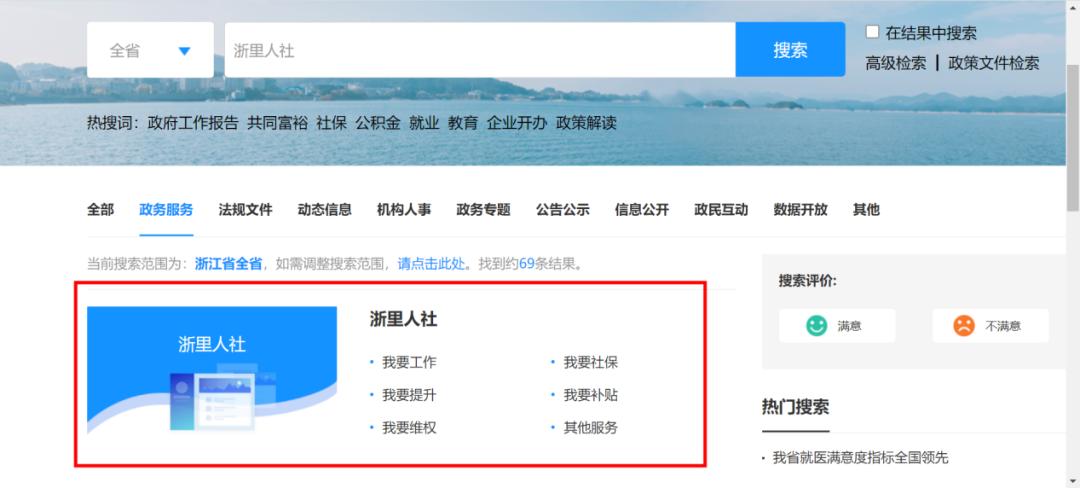Open the 我要工作 service link
The width and height of the screenshot is (1080, 488).
[408, 362]
